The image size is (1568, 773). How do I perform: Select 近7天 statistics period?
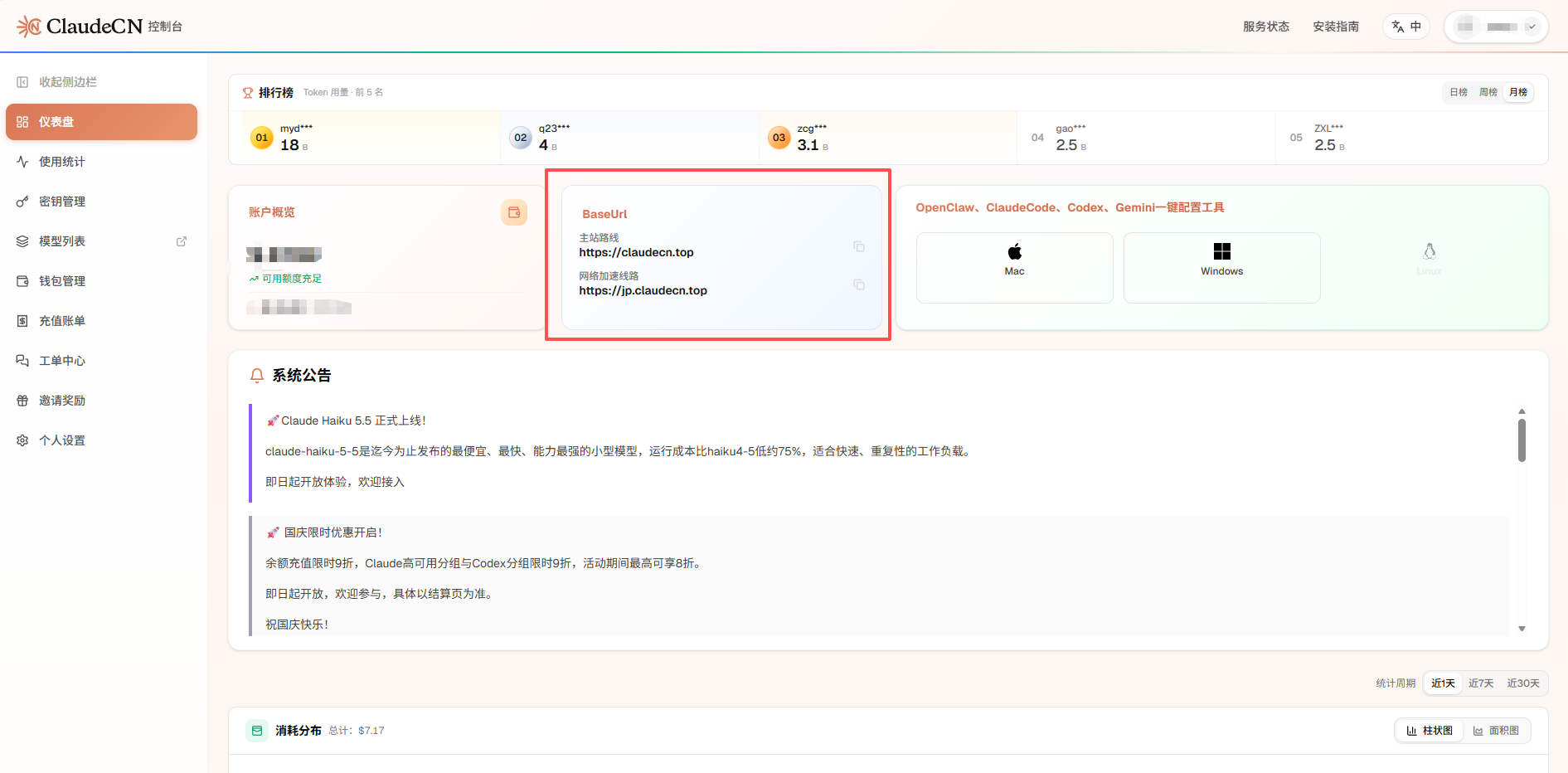tap(1481, 683)
